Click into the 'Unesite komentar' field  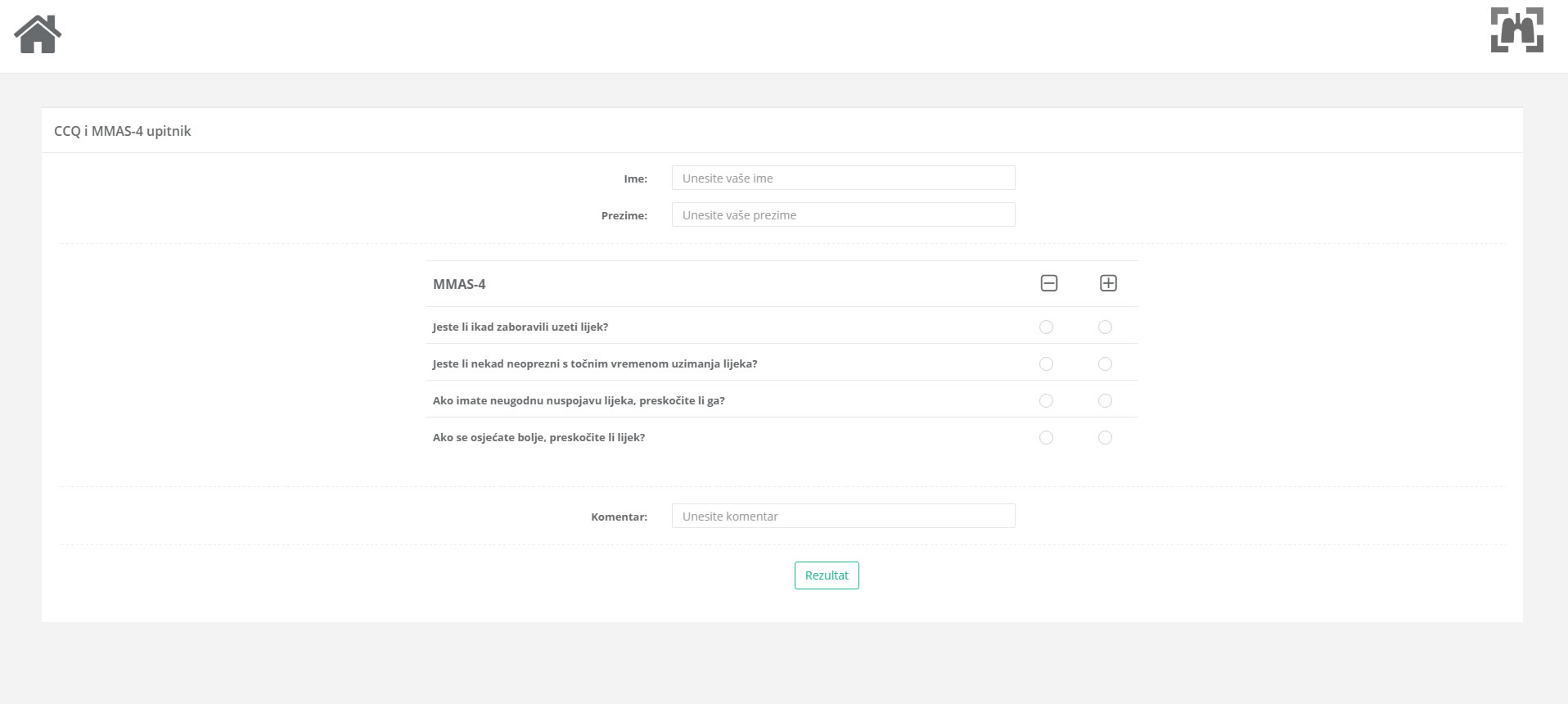(843, 517)
